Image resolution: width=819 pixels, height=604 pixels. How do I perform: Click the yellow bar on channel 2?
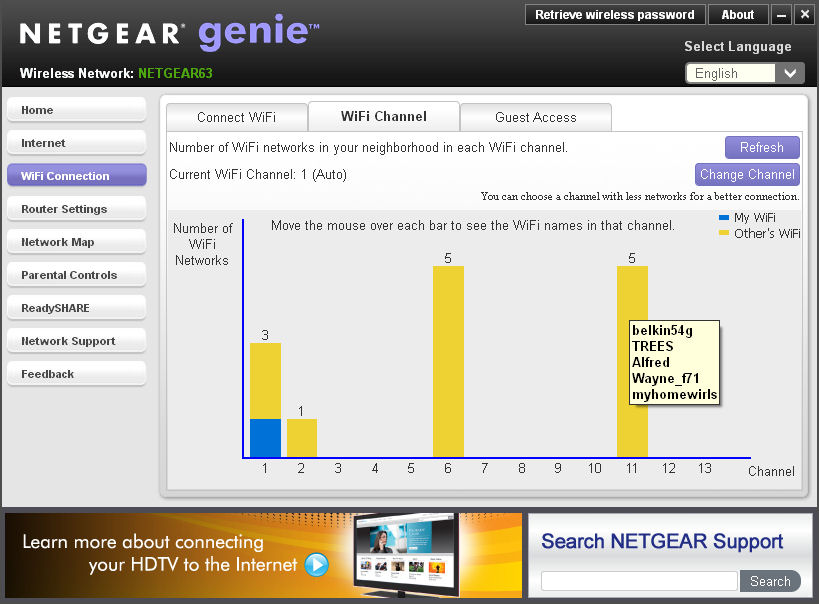coord(301,438)
